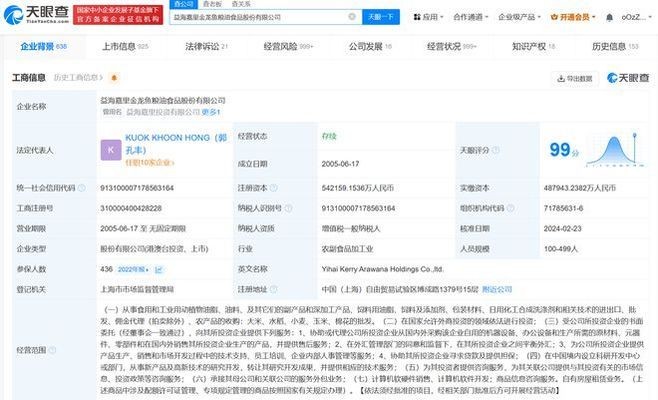Open the user account oOzZ menu
The height and width of the screenshot is (400, 658).
click(x=637, y=17)
